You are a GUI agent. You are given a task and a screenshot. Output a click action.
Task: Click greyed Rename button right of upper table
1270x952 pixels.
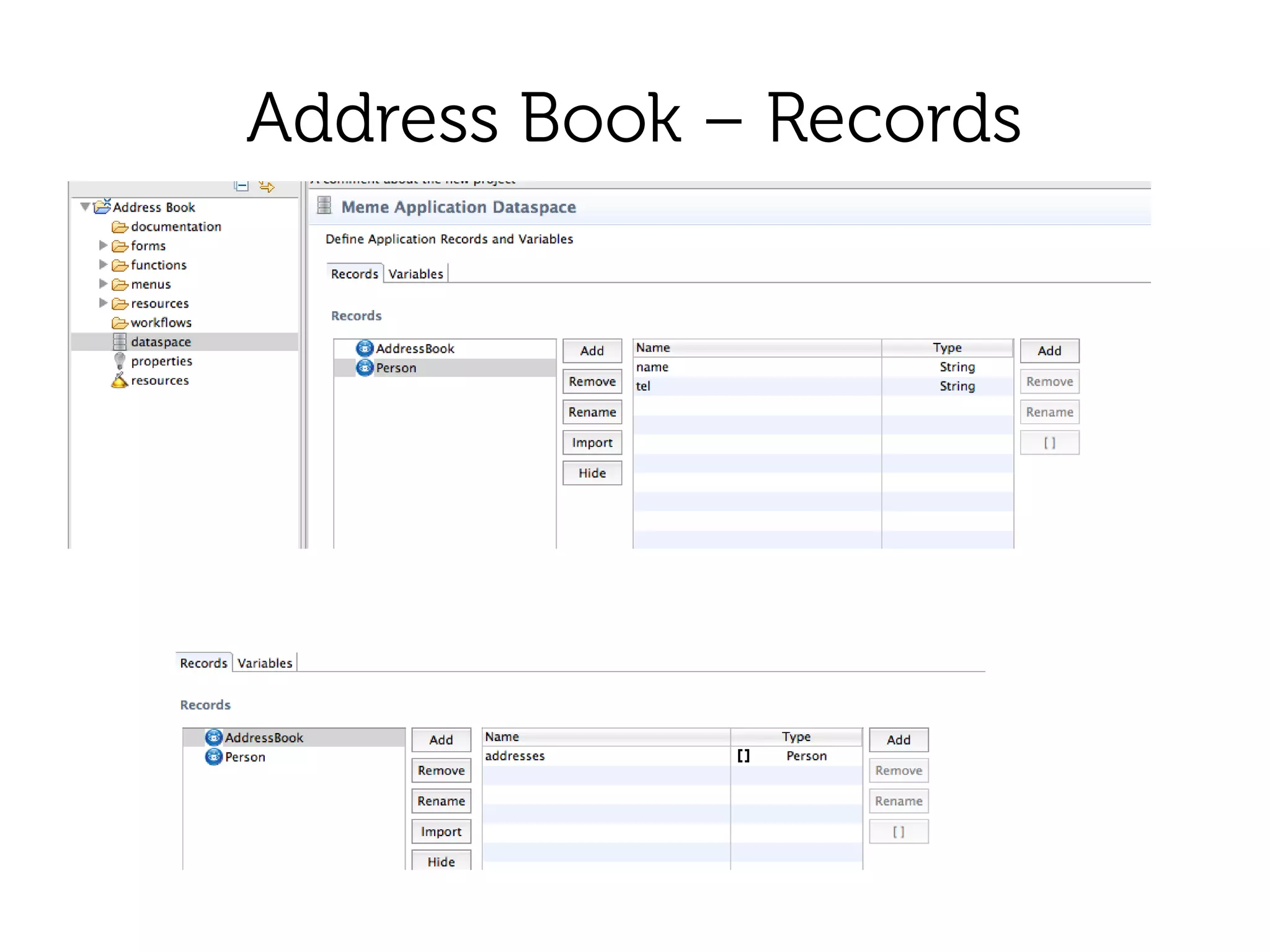click(x=1050, y=412)
